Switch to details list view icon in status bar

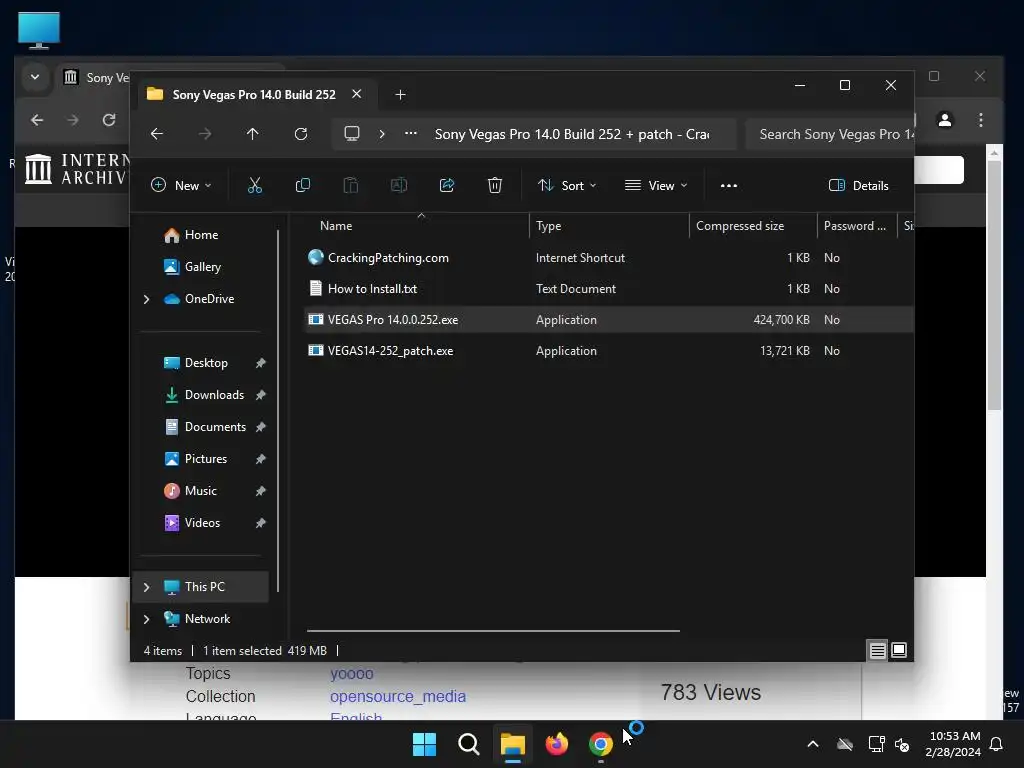click(x=877, y=650)
